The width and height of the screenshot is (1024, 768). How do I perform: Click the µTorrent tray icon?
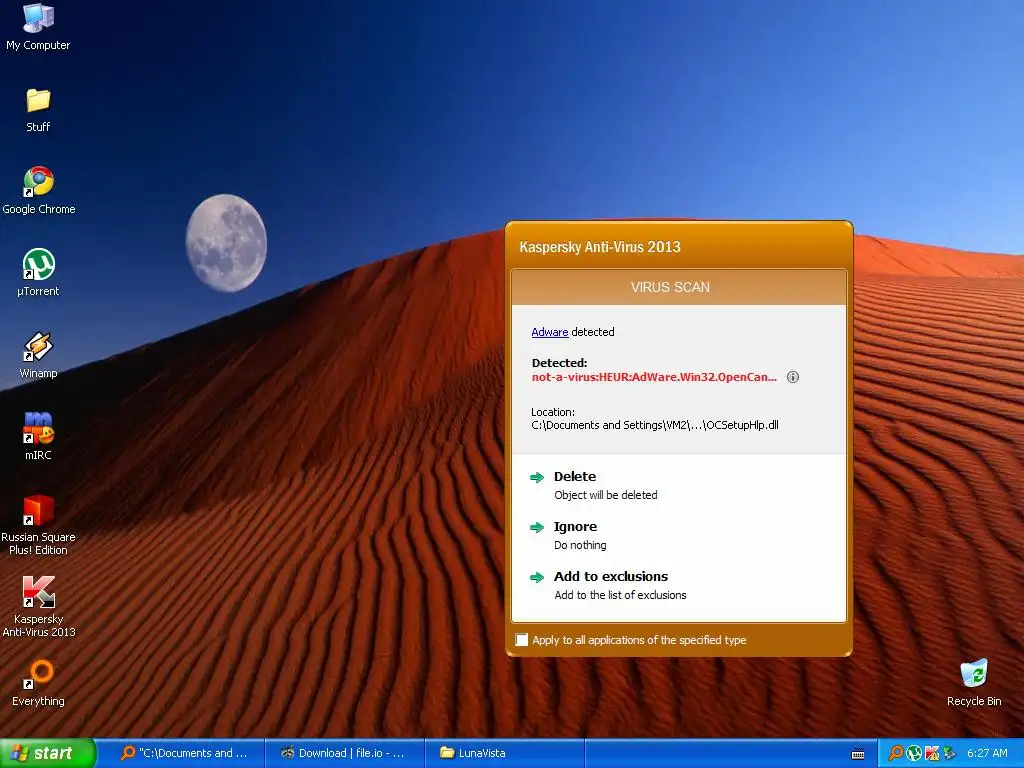pyautogui.click(x=914, y=753)
